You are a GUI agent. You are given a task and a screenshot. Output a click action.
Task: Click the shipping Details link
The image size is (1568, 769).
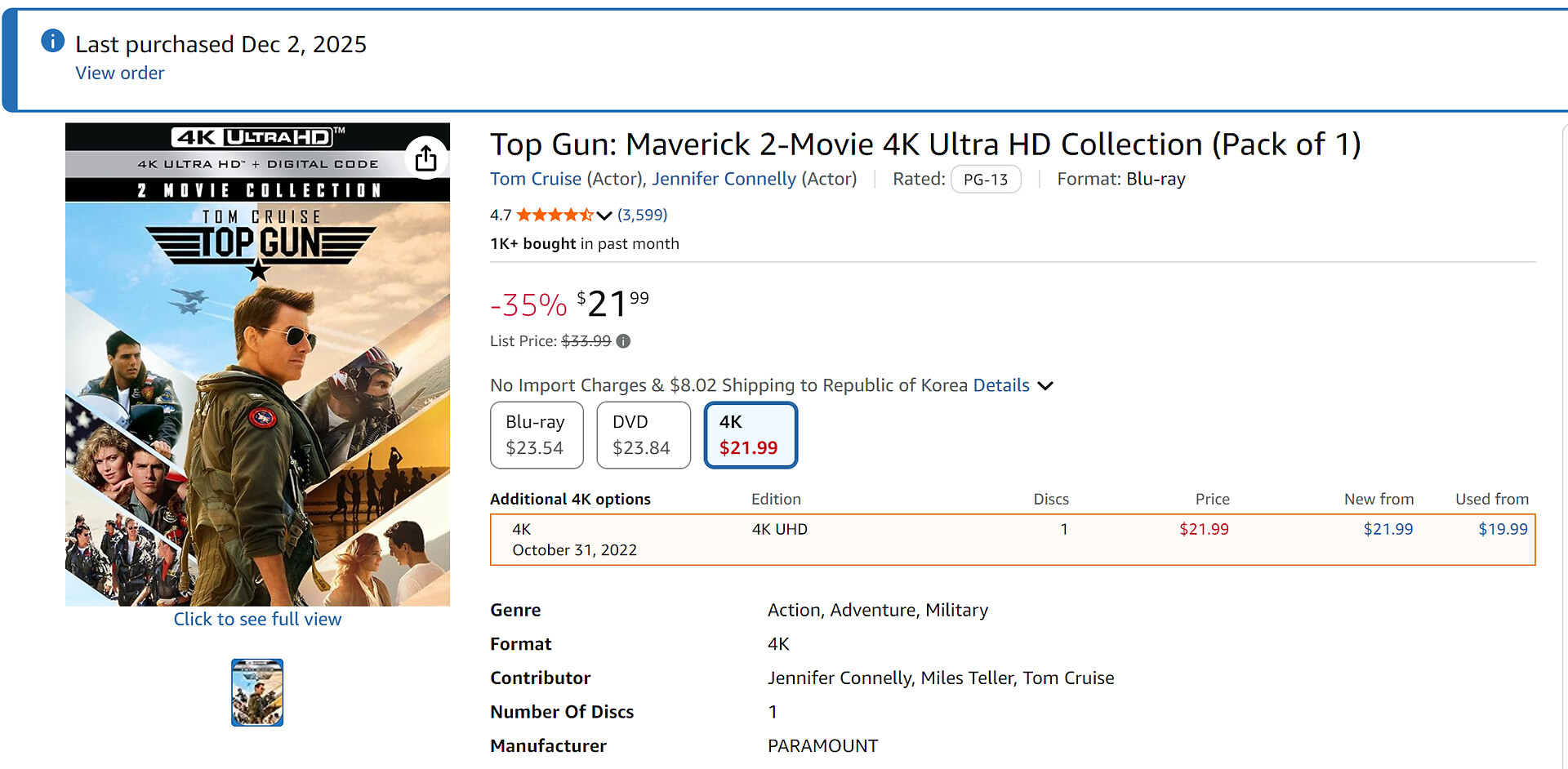1001,385
